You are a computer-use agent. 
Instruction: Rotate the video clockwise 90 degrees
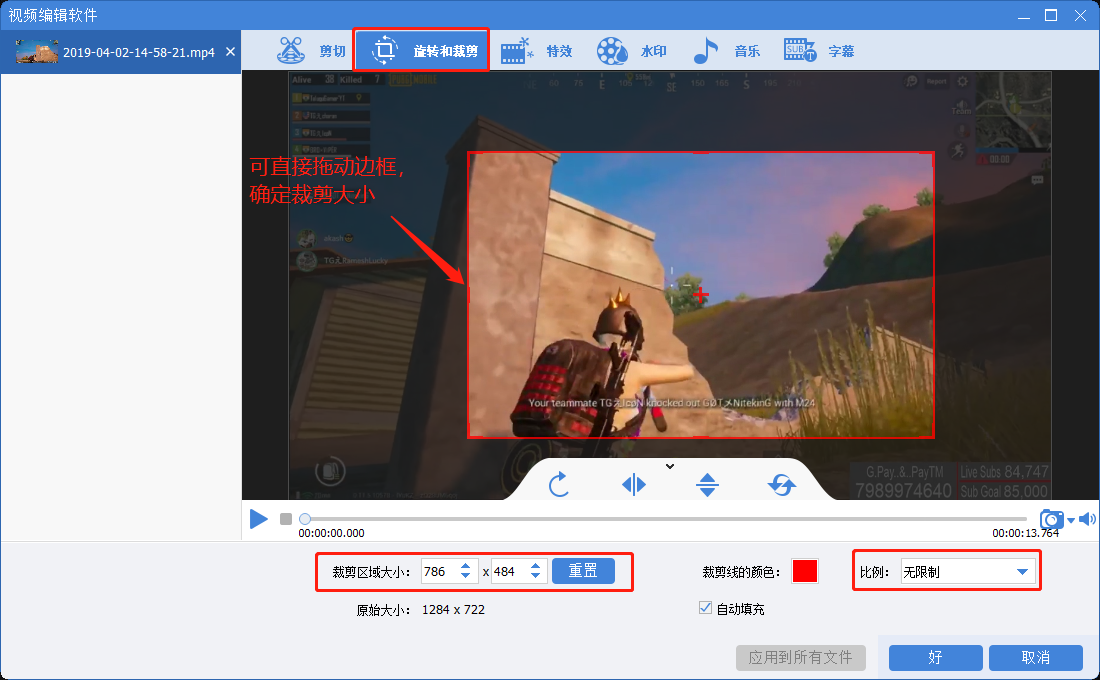click(x=558, y=484)
